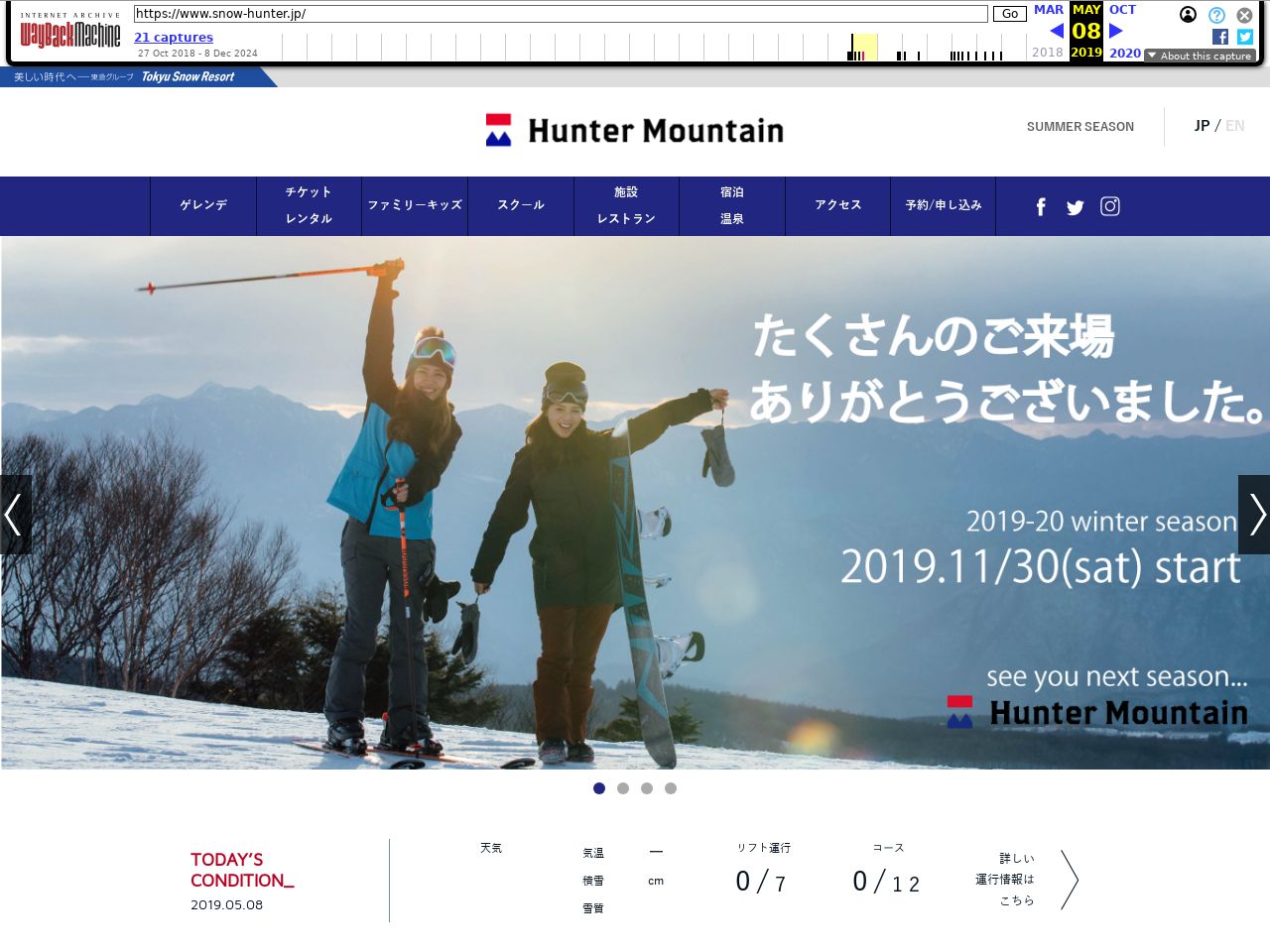This screenshot has width=1270, height=952.
Task: Open the Facebook icon in navigation bar
Action: [x=1041, y=206]
